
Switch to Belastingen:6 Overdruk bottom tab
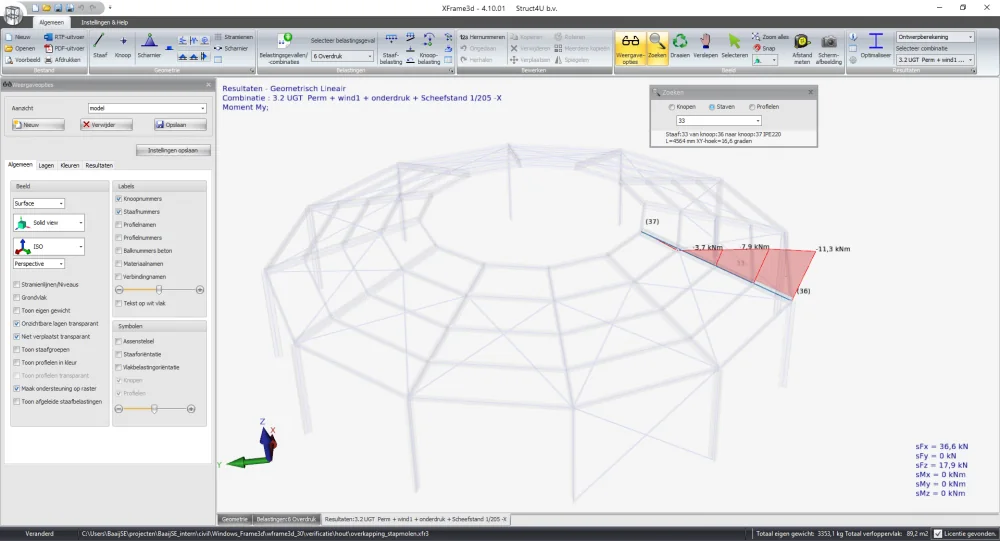point(286,519)
